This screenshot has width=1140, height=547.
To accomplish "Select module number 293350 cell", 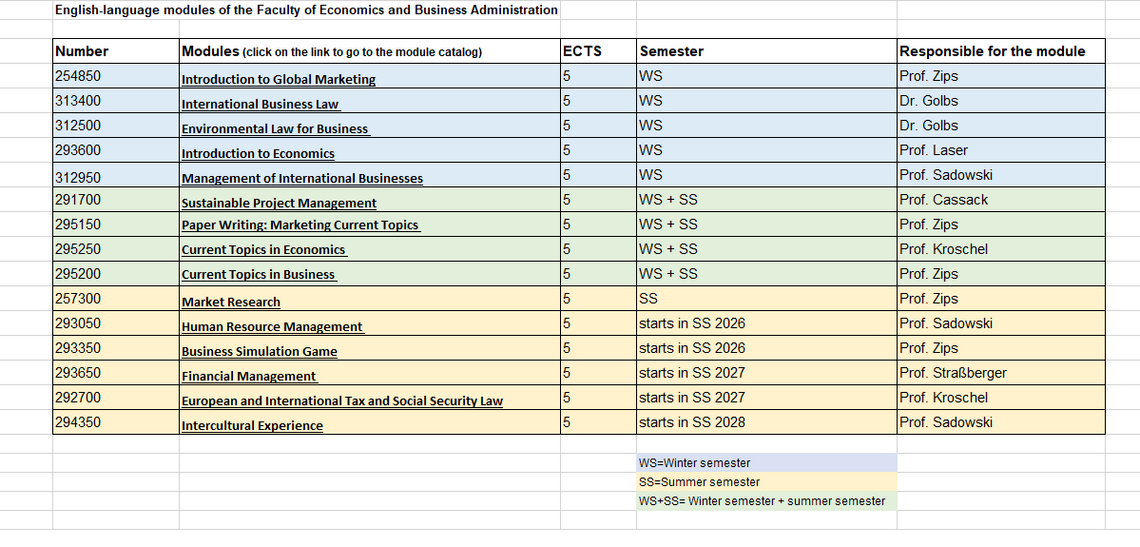I will (116, 348).
